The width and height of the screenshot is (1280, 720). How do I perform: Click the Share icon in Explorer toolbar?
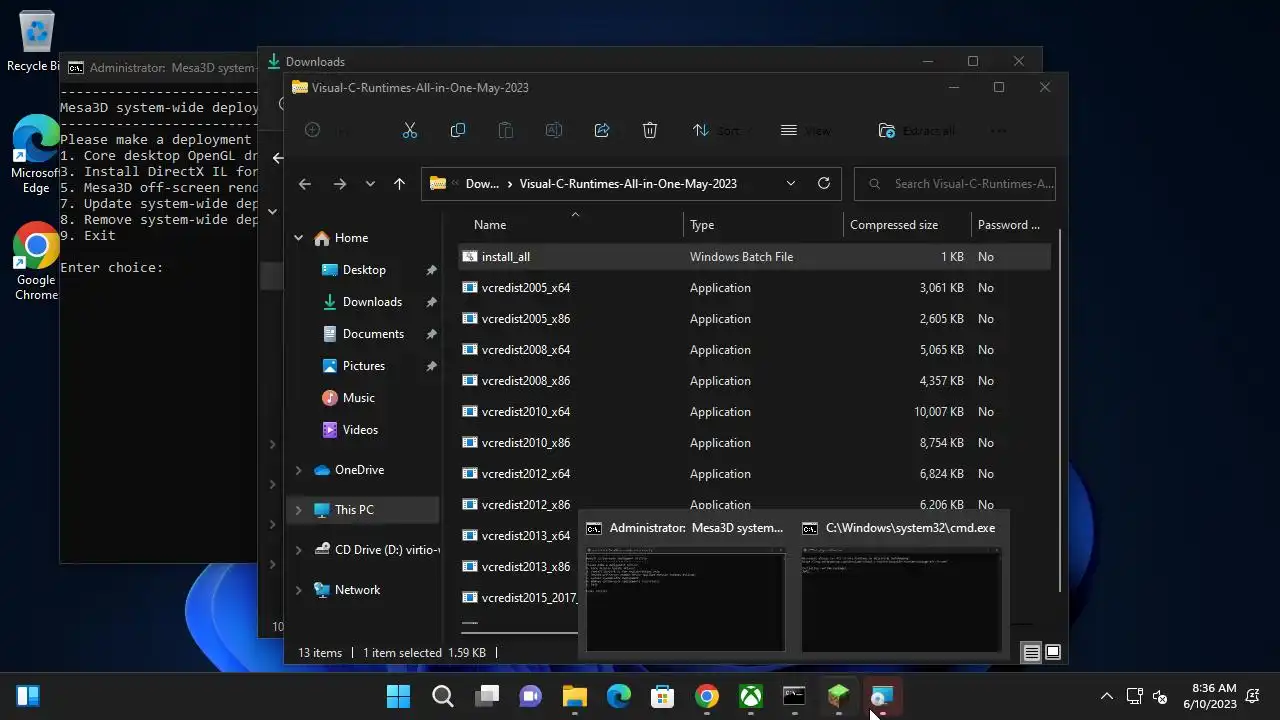point(602,130)
